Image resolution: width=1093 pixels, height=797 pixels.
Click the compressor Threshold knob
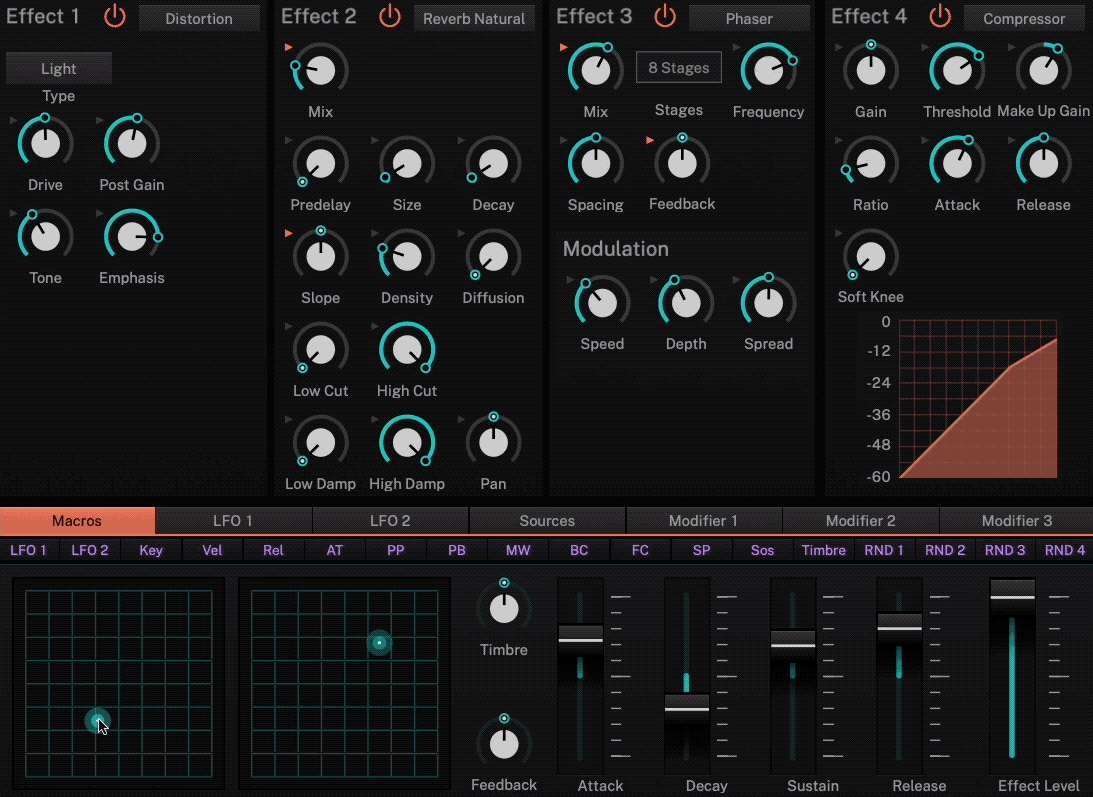(957, 70)
